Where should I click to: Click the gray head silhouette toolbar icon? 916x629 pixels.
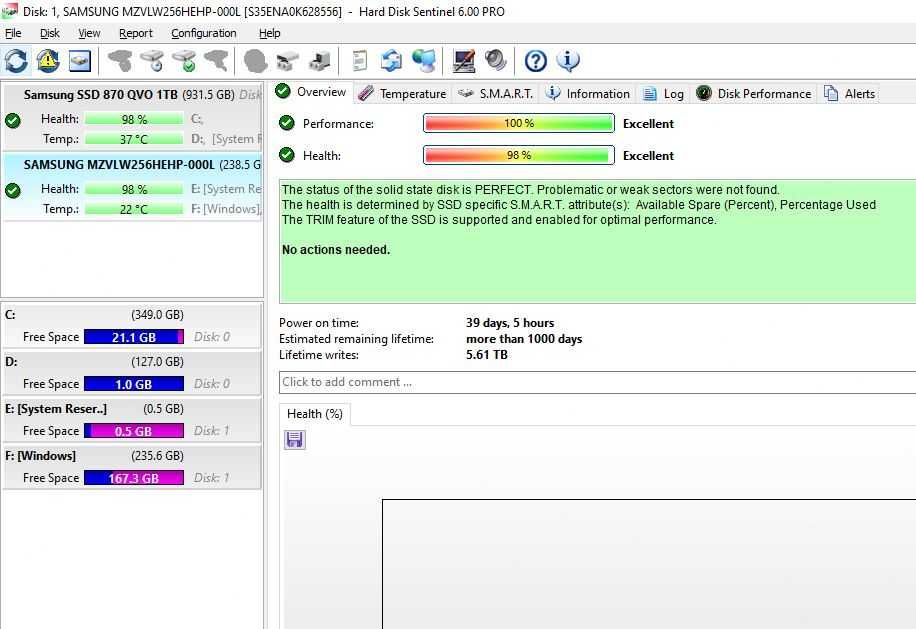point(255,61)
